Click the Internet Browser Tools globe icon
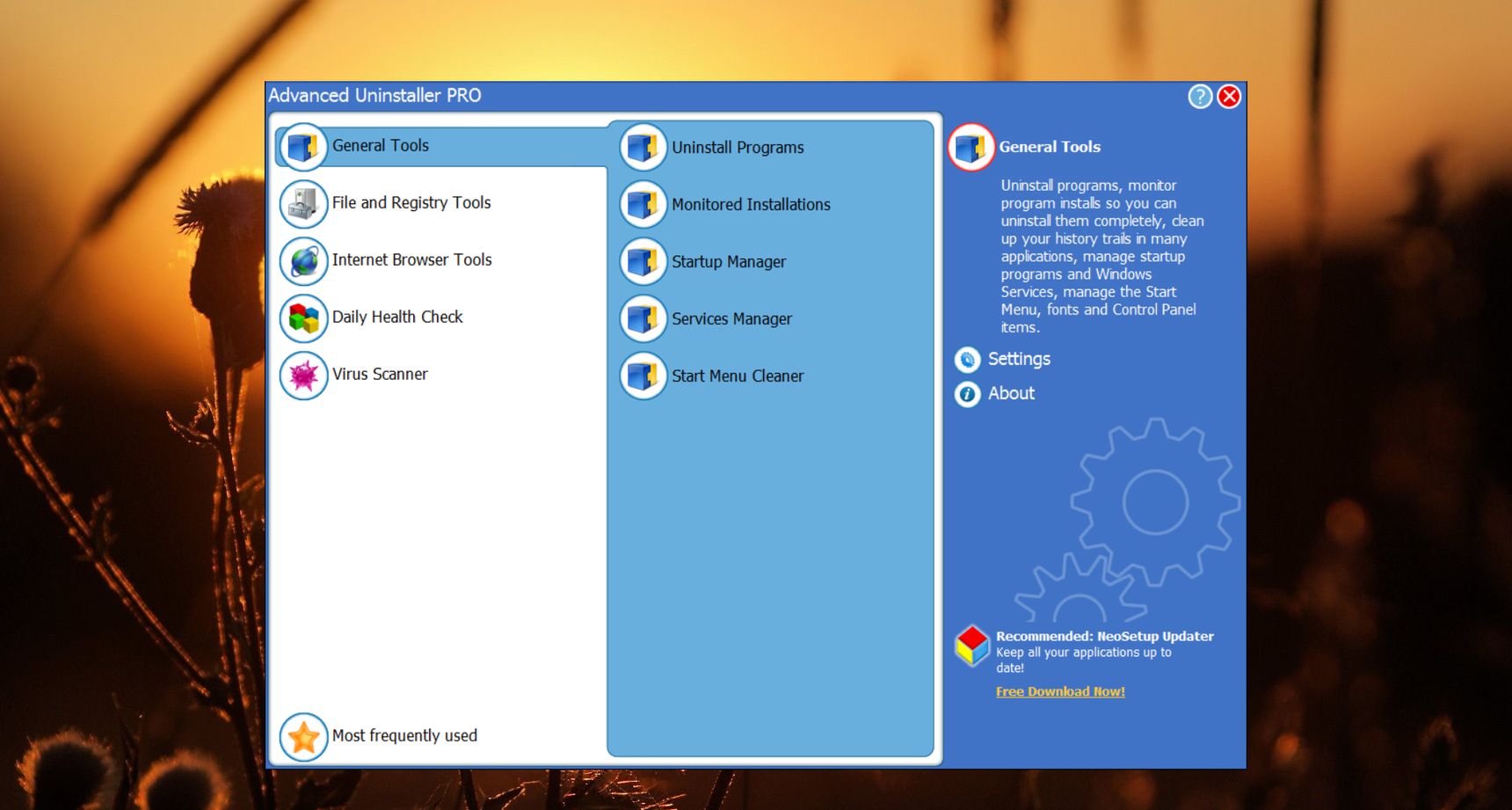 click(303, 261)
